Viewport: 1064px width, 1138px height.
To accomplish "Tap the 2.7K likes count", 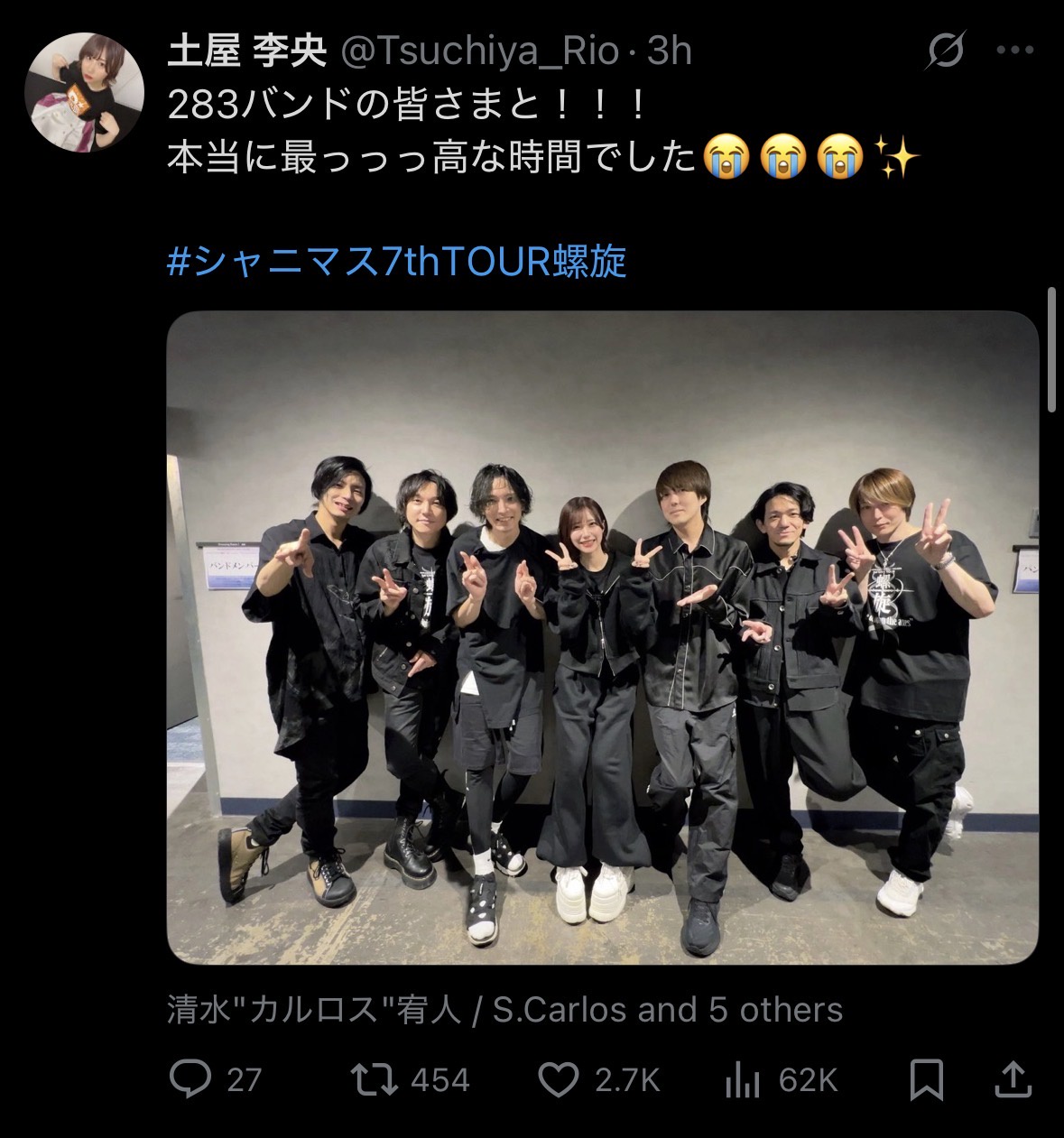I will pyautogui.click(x=627, y=1080).
